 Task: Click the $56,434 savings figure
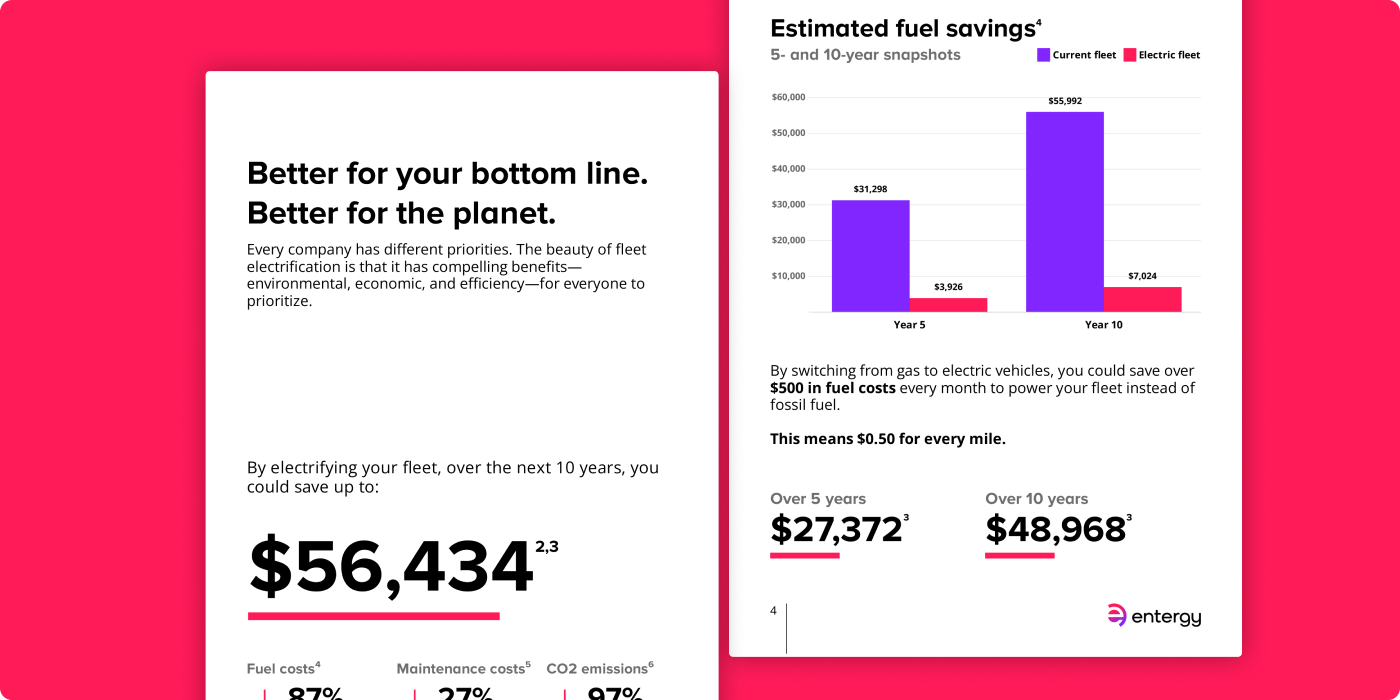[391, 567]
